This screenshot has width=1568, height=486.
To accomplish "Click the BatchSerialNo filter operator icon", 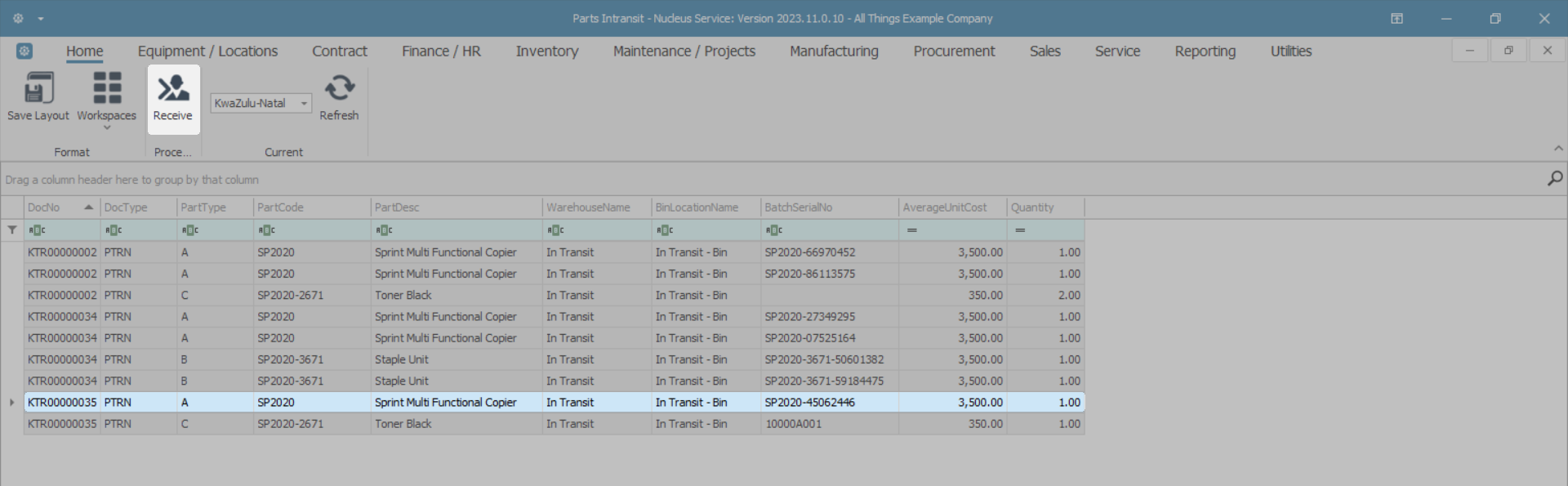I will coord(774,230).
